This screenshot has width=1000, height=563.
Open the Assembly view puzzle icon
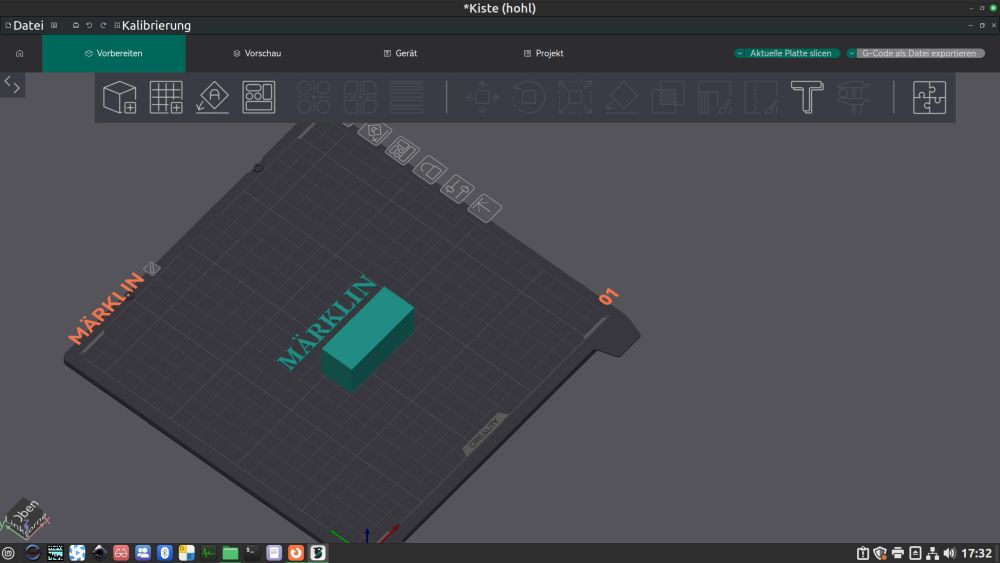tap(929, 97)
